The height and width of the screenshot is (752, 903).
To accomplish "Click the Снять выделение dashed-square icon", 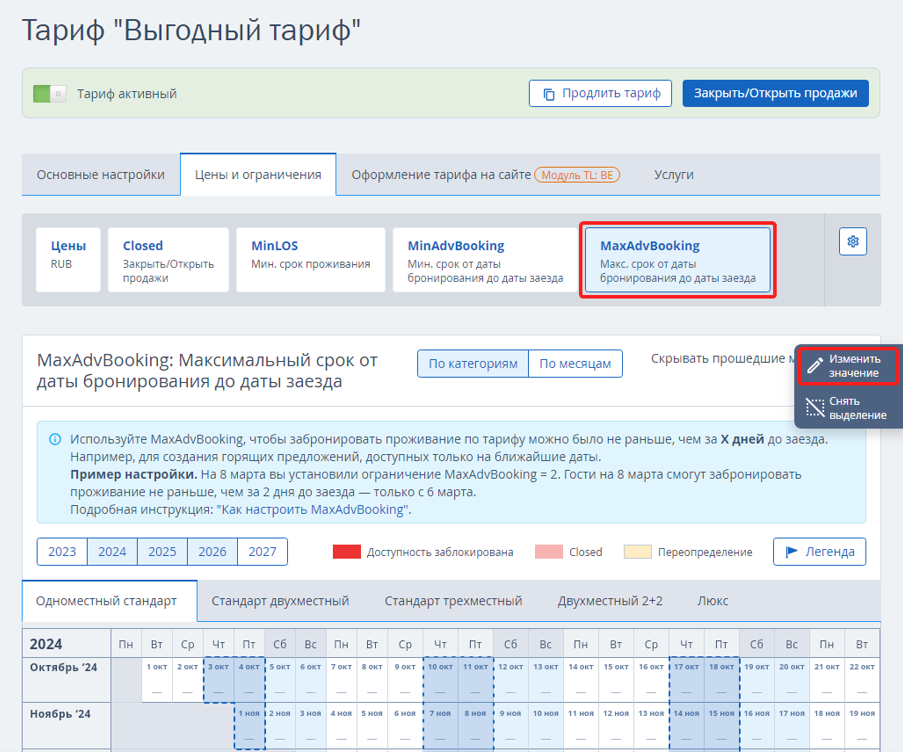I will pos(814,408).
